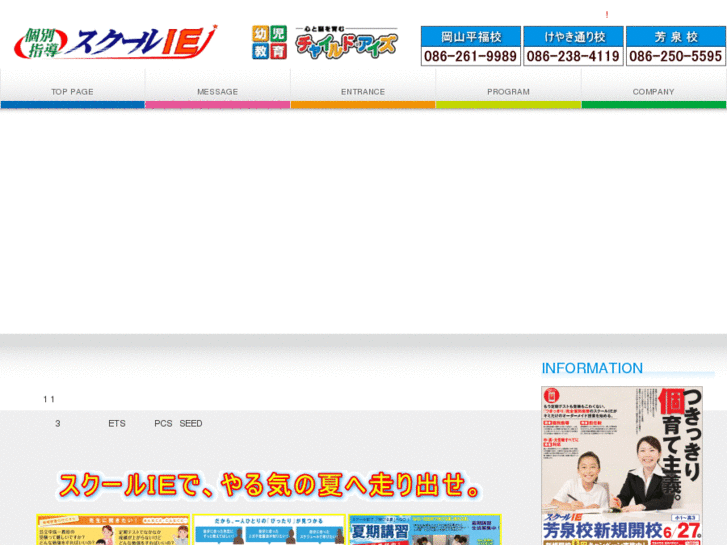Open the orange 先生に聞きたい flyer thumbnail
727x545 pixels.
pos(113,529)
